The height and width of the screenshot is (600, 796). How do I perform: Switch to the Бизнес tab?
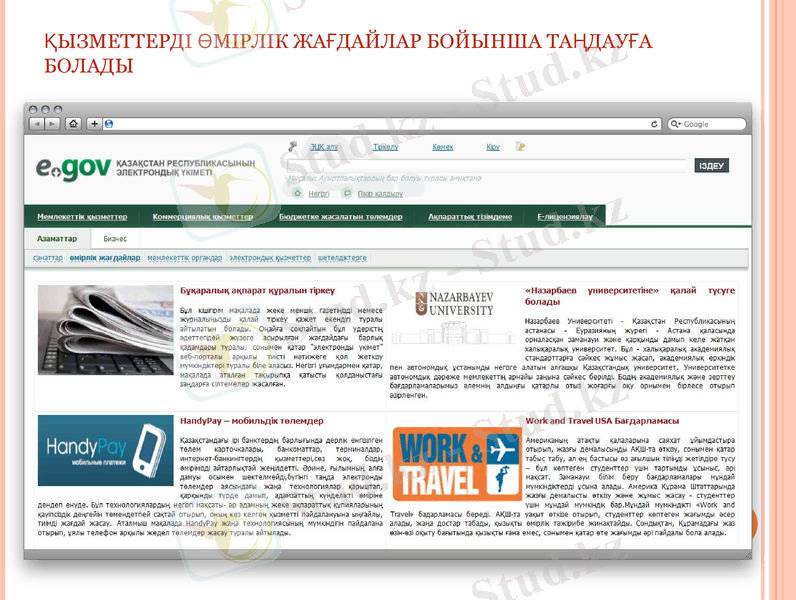[x=115, y=238]
